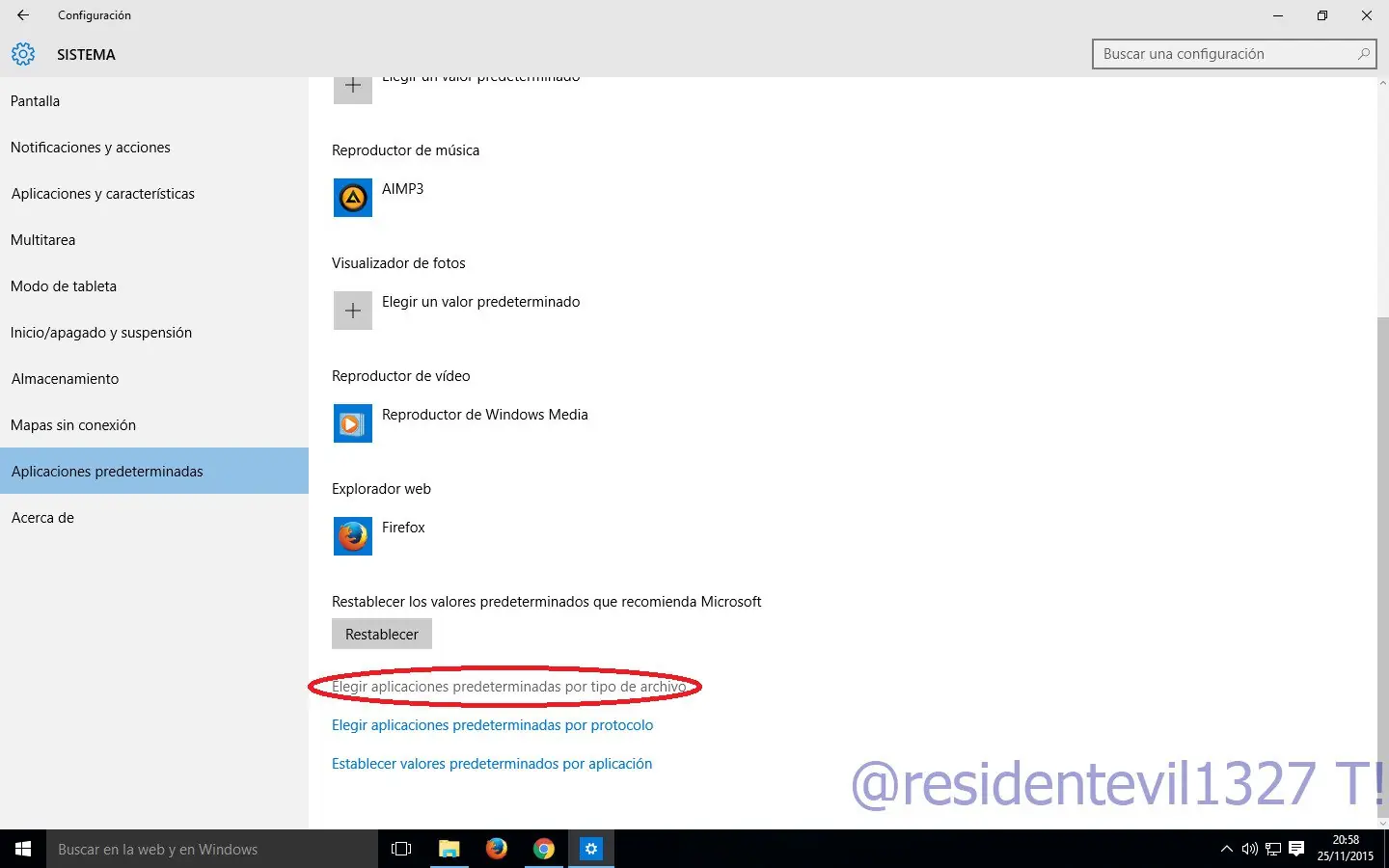
Task: Select Almacenamiento in the sidebar
Action: [x=154, y=379]
